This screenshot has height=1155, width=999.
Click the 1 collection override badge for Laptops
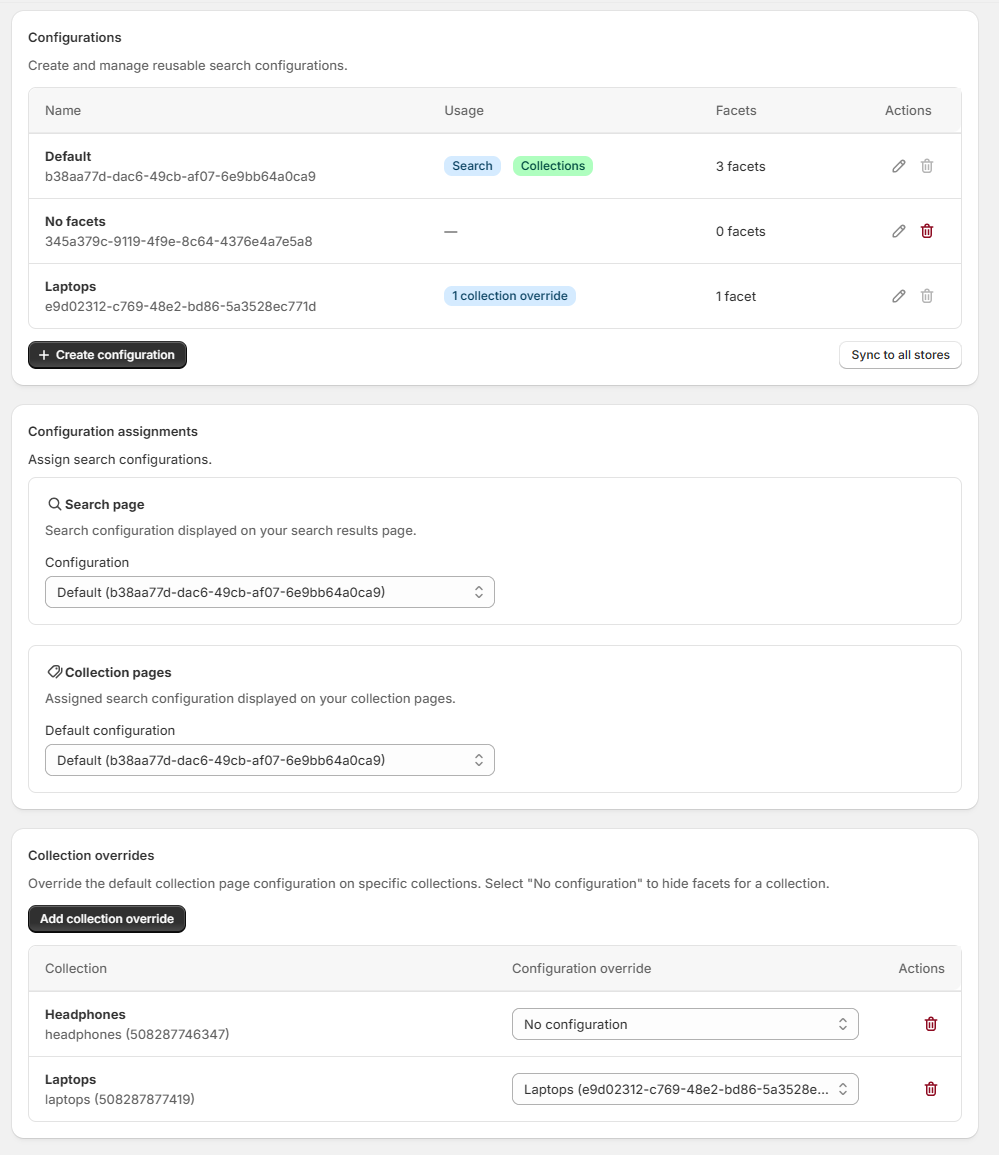point(509,296)
